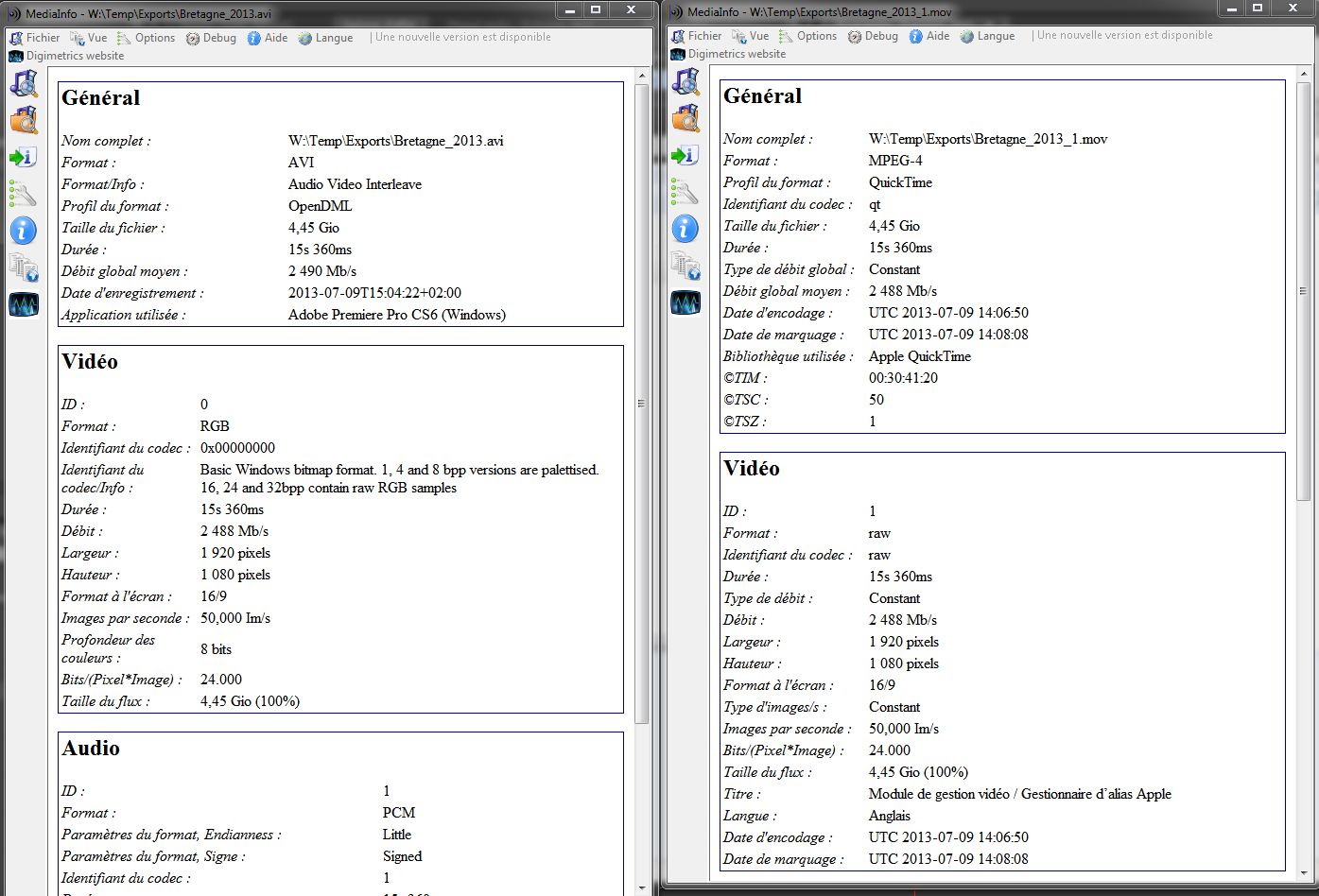Digimetrics waveform icon in right window sidebar

[686, 302]
